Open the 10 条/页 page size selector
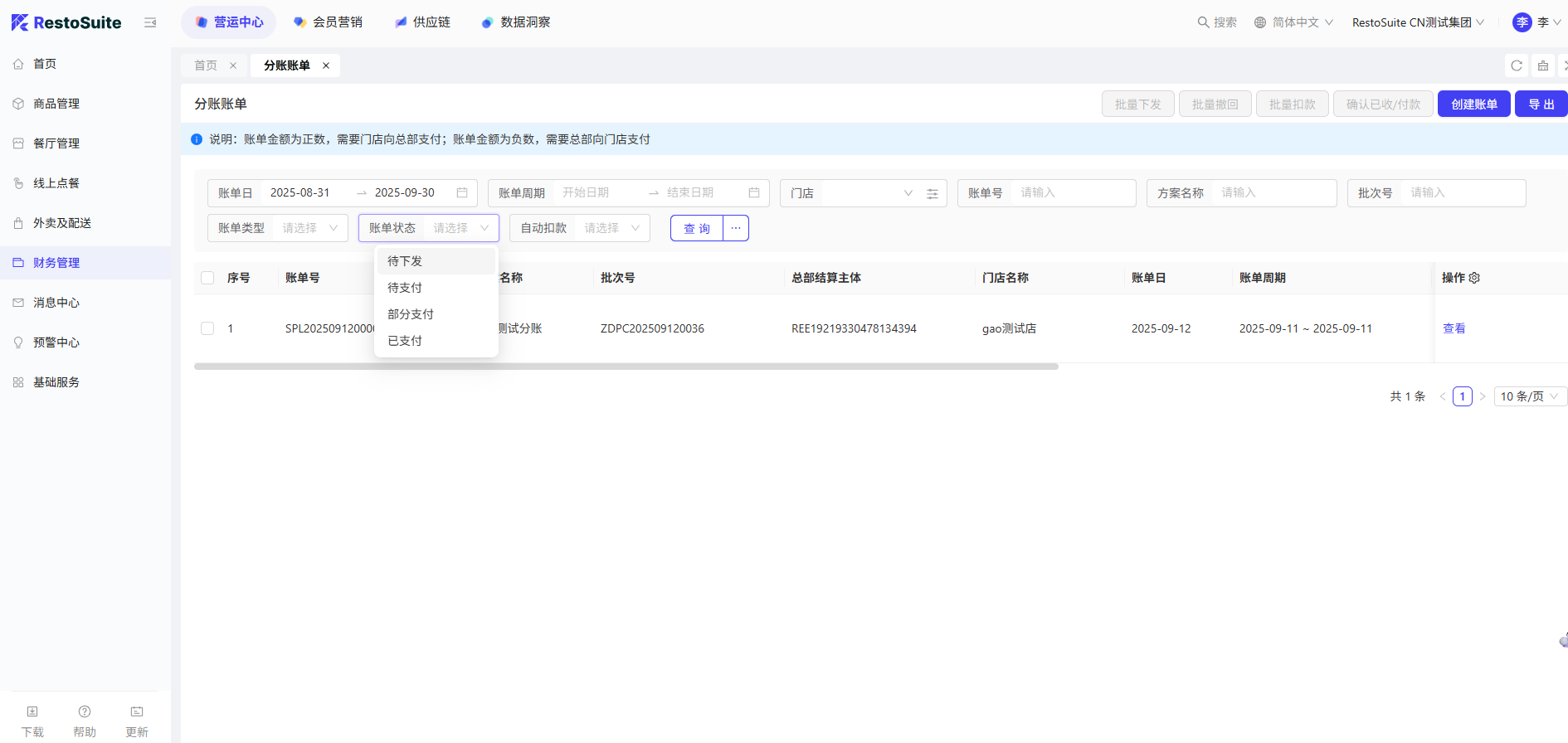This screenshot has height=743, width=1568. 1529,396
